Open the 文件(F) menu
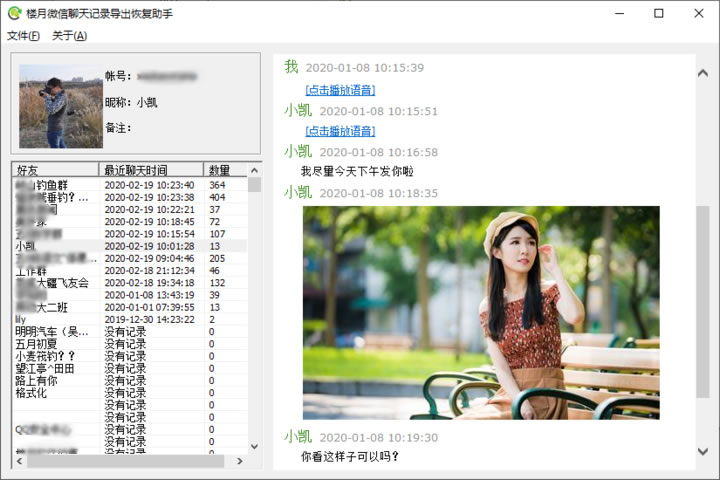 click(x=23, y=36)
